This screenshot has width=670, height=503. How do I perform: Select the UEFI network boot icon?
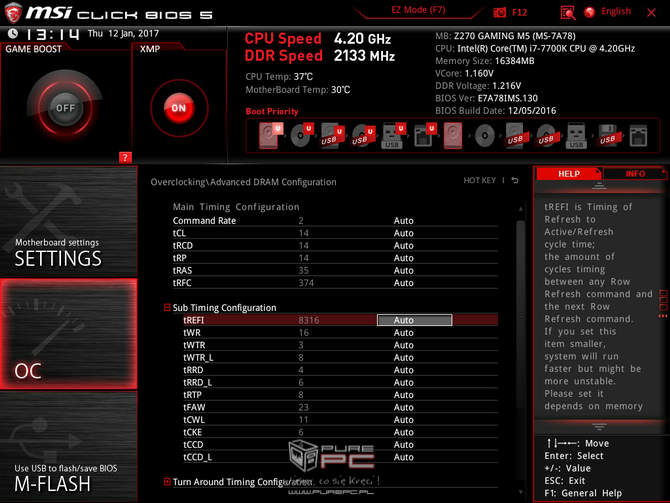point(424,135)
